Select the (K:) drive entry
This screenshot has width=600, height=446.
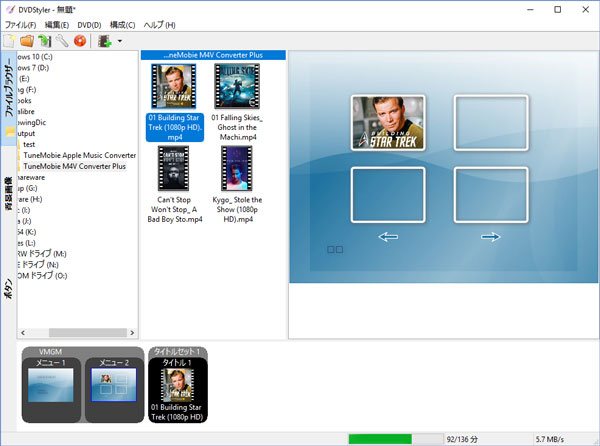coord(27,232)
